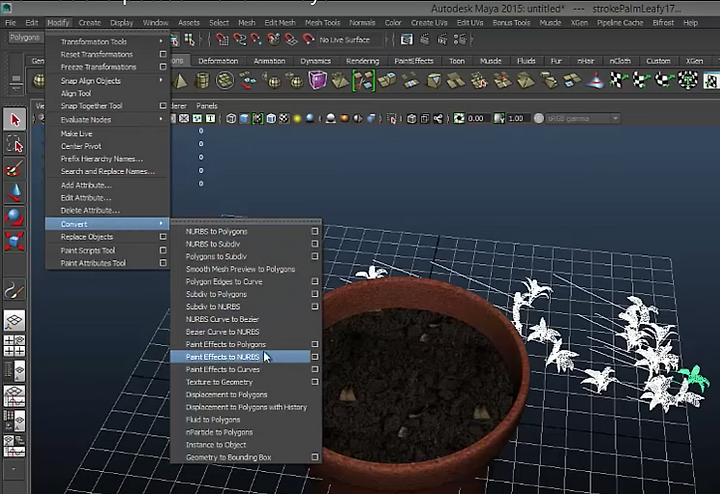
Task: Activate the Rotate tool sphere icon
Action: tap(15, 217)
